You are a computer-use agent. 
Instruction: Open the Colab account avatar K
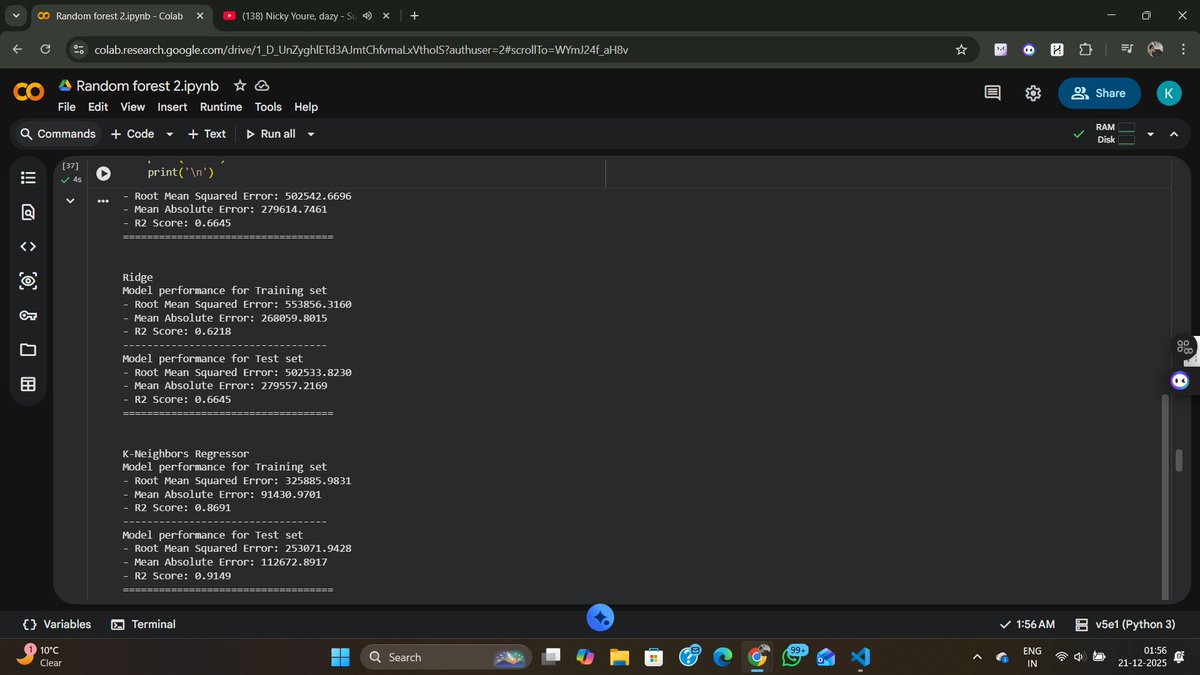pos(1169,93)
